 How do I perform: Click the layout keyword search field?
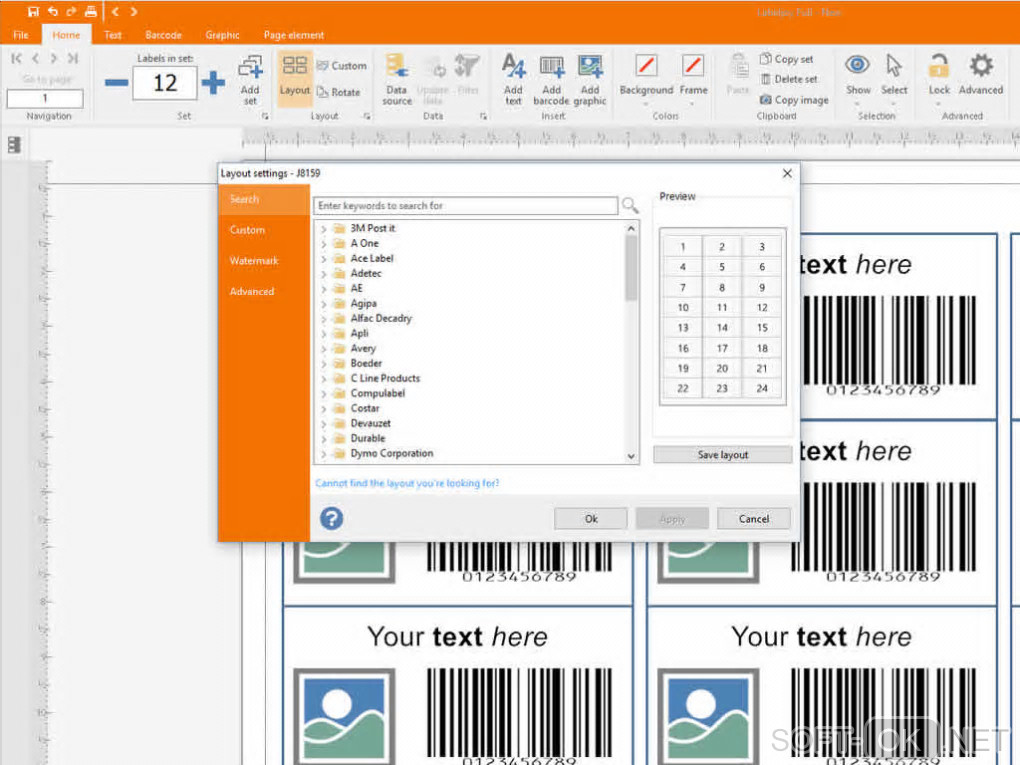[x=465, y=206]
